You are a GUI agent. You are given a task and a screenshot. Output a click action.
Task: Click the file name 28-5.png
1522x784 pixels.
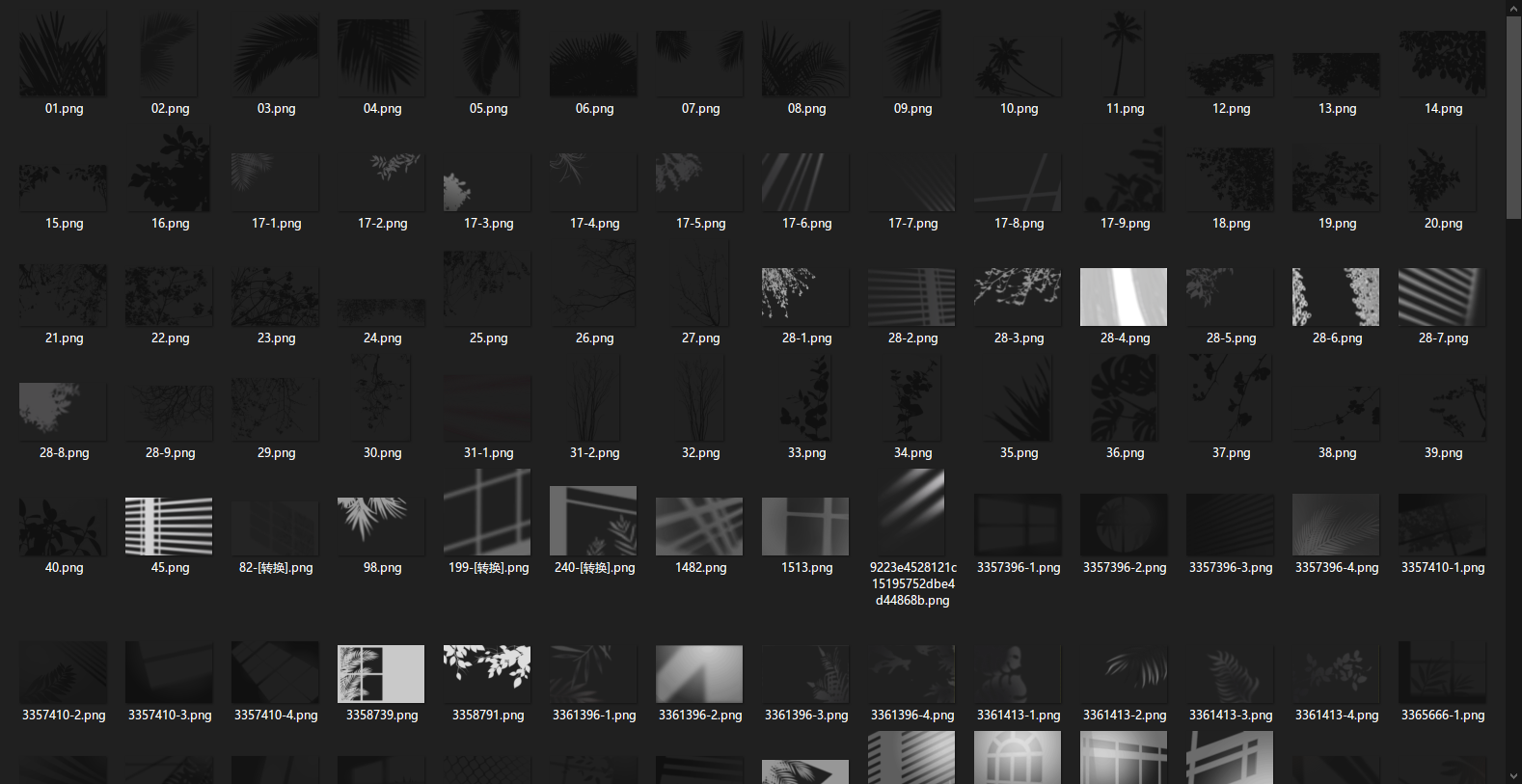pyautogui.click(x=1231, y=338)
